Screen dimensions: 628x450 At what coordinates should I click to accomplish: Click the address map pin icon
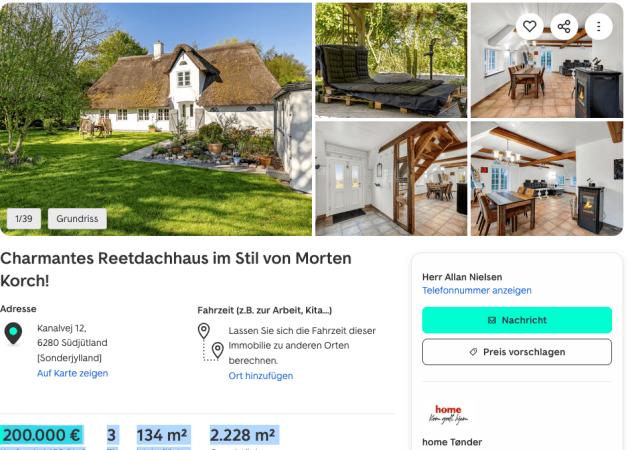click(13, 333)
